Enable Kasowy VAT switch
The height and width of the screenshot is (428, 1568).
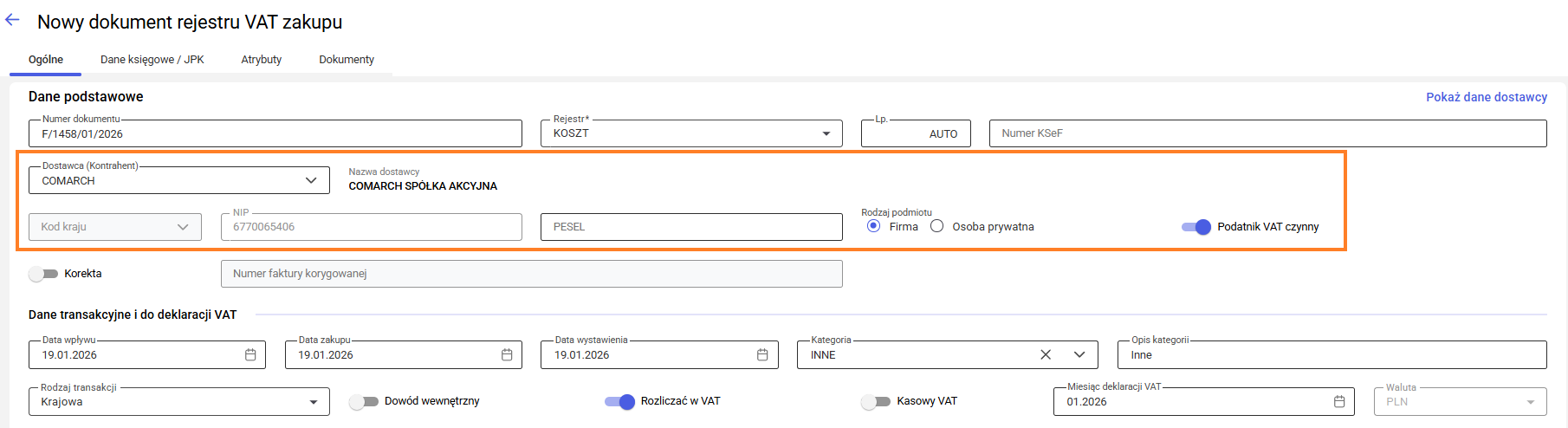click(876, 401)
